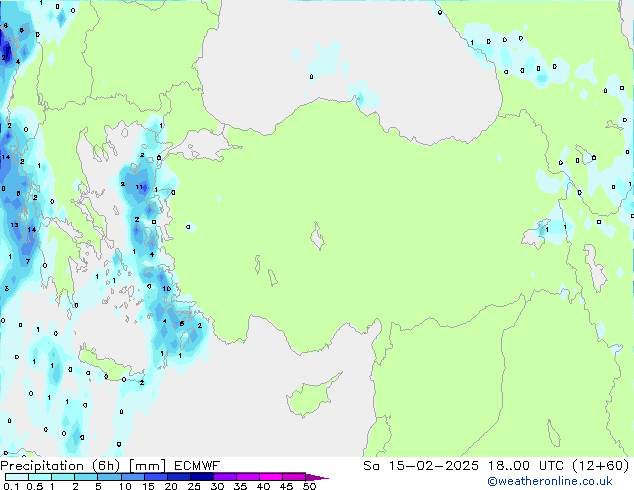Click the 'Precipitation (6h) [mm] ECMWF' title
The height and width of the screenshot is (490, 634).
tap(110, 465)
